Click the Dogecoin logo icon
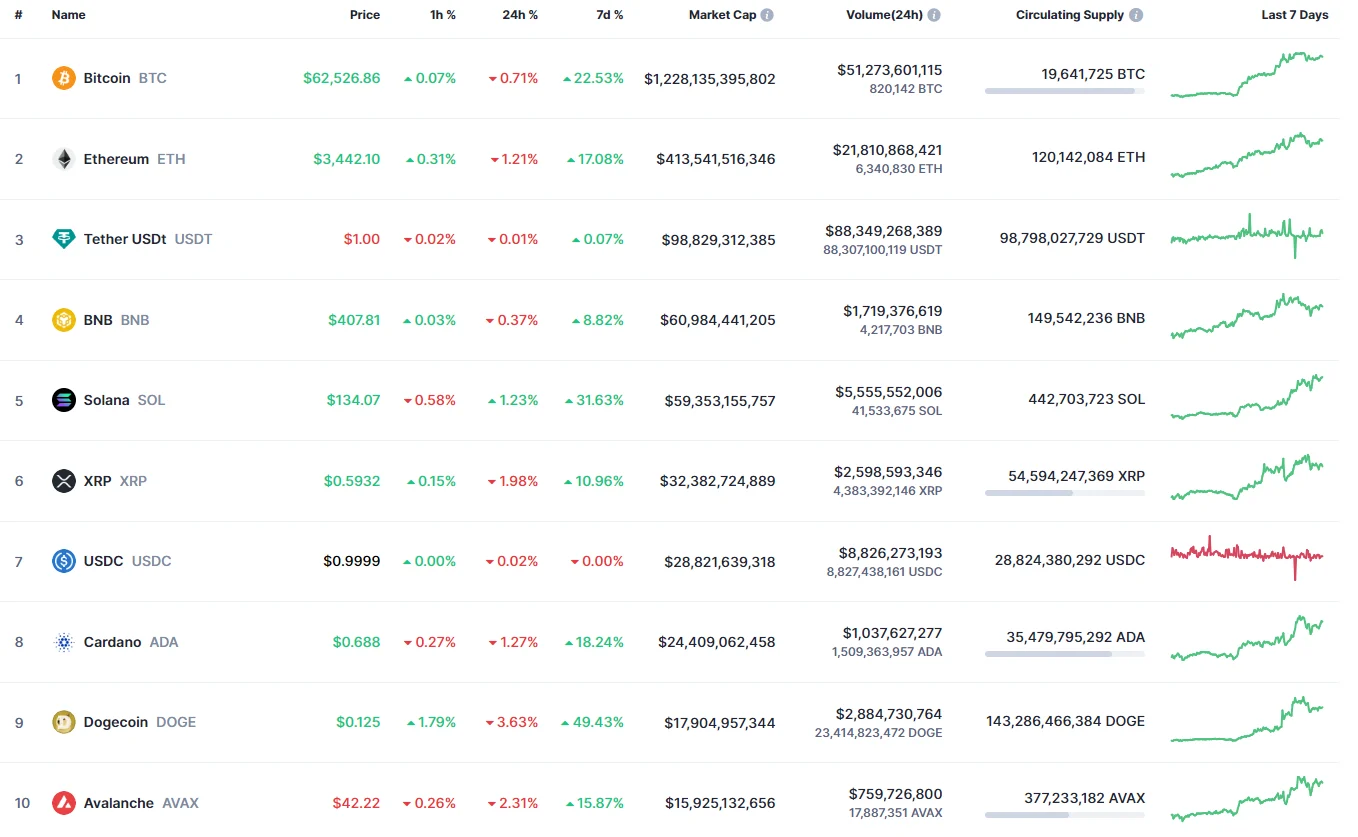 click(x=64, y=722)
